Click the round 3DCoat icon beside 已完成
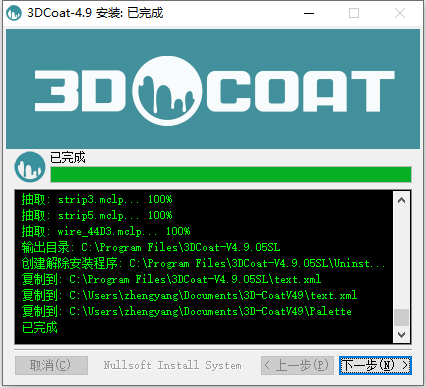 (x=30, y=167)
